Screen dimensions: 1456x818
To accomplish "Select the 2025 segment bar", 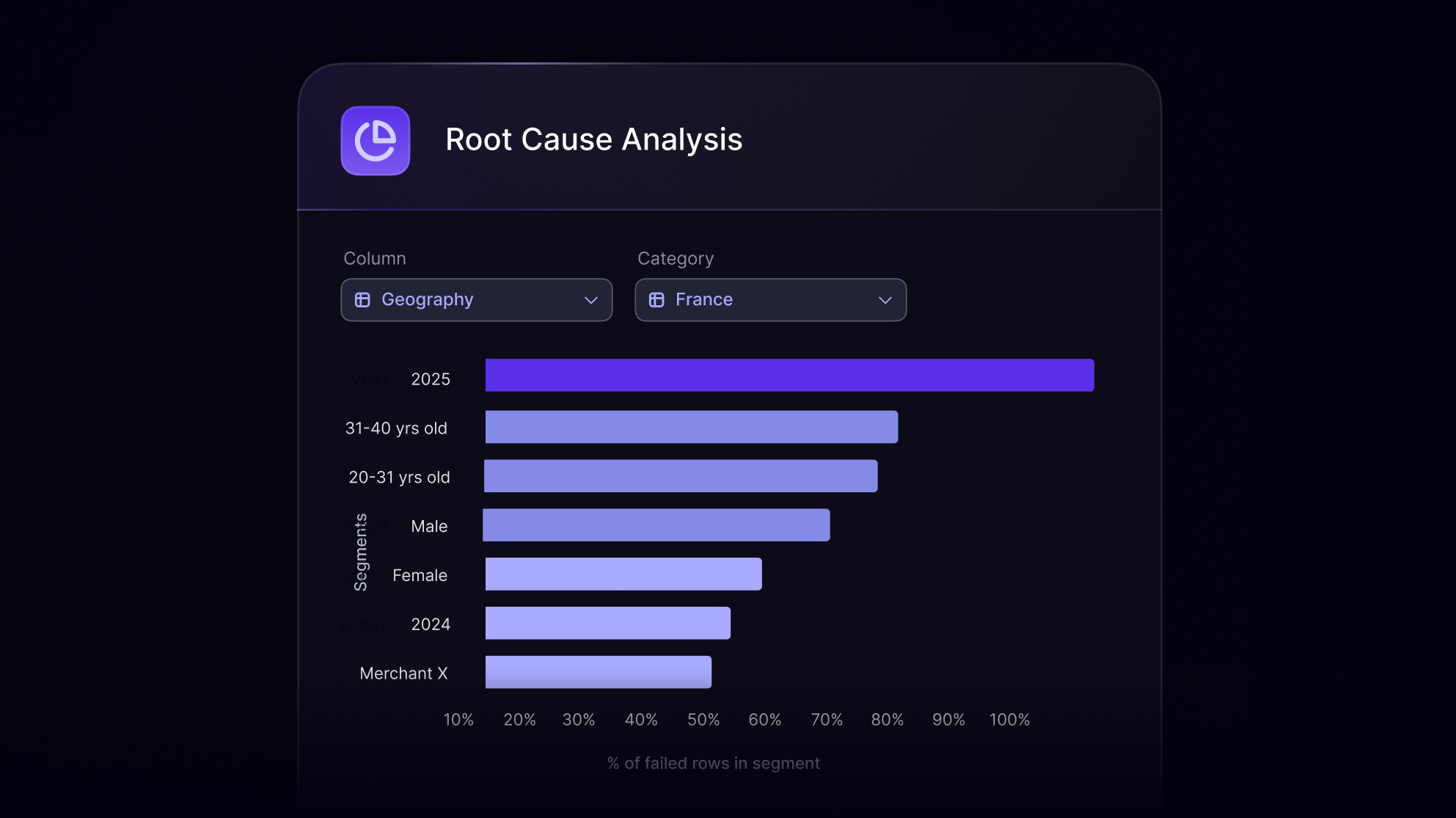I will (789, 376).
